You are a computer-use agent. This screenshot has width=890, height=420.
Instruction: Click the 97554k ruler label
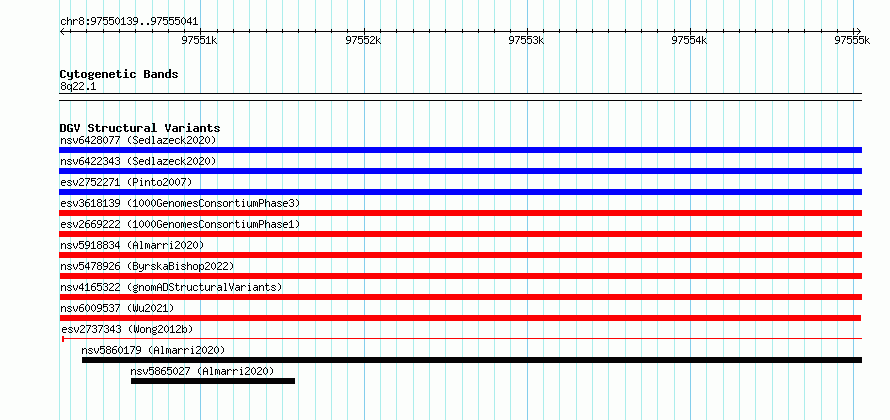(690, 40)
